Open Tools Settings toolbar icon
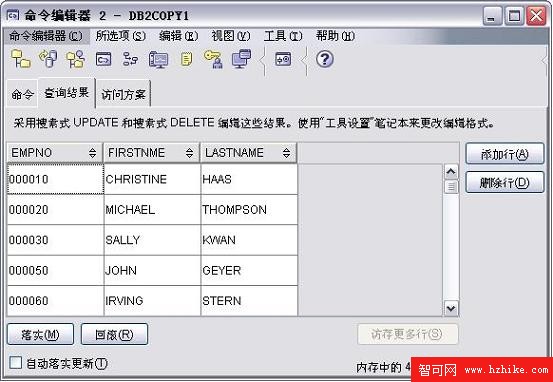 coord(283,59)
